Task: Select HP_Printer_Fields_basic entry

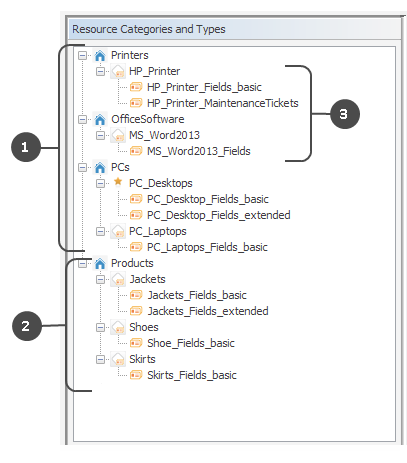Action: click(x=204, y=87)
